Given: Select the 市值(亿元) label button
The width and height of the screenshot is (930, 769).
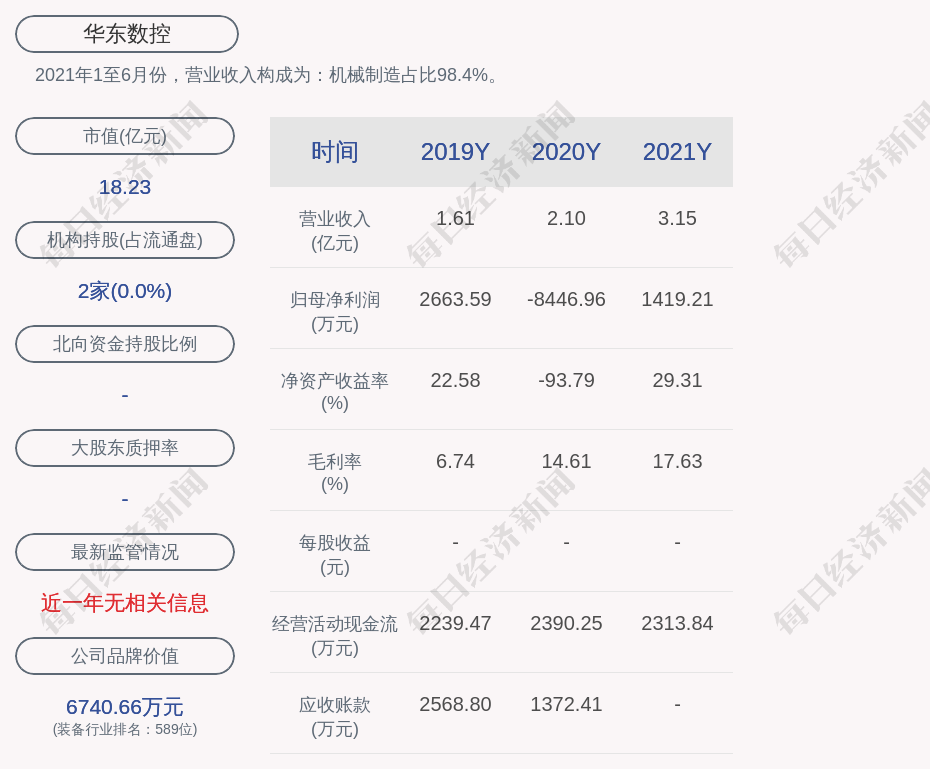Looking at the screenshot, I should [x=125, y=136].
